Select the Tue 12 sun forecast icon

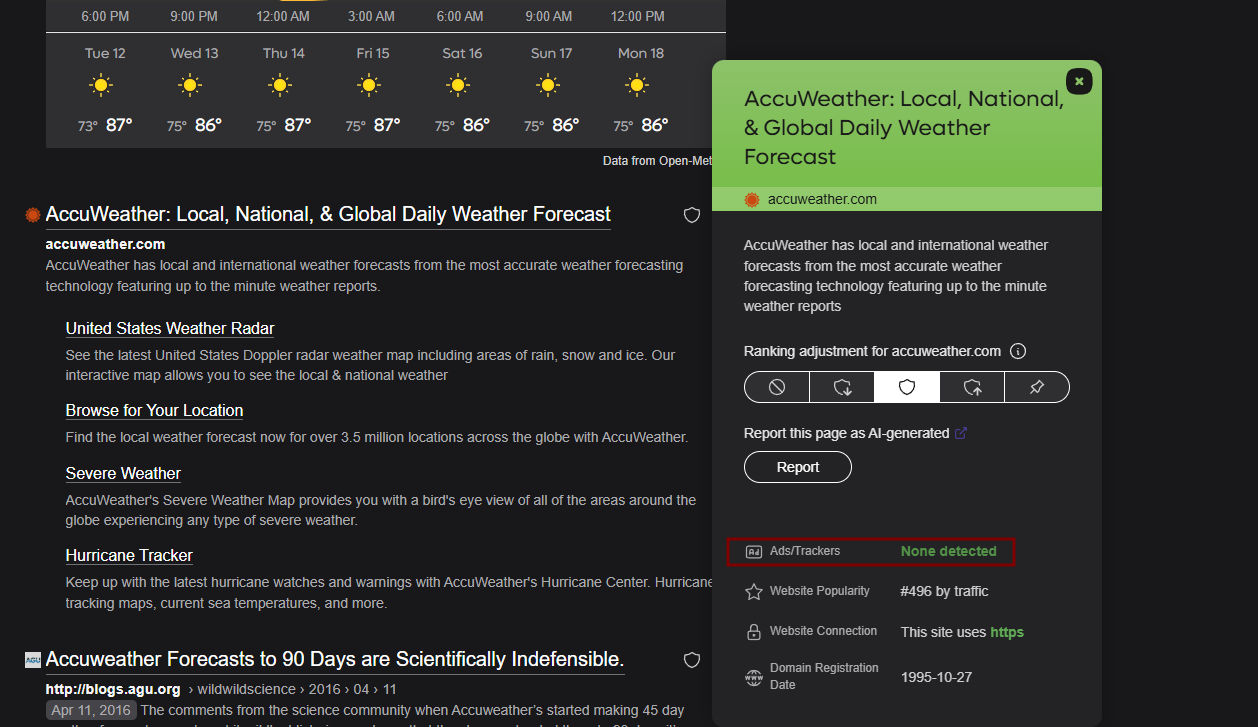100,85
